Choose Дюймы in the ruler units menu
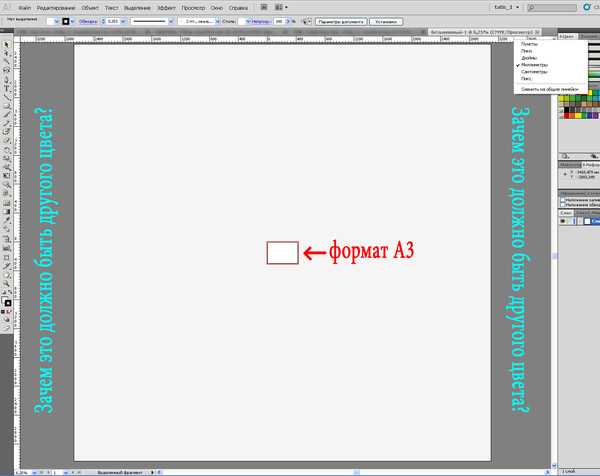This screenshot has height=476, width=600. pos(529,58)
